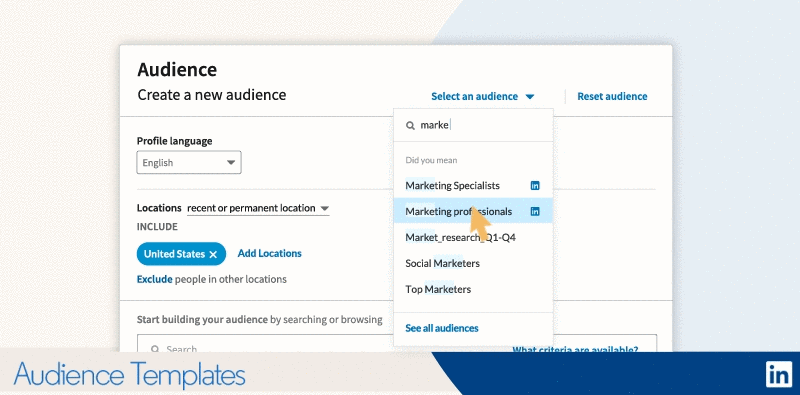
Task: Click the Add Locations link
Action: pos(269,254)
